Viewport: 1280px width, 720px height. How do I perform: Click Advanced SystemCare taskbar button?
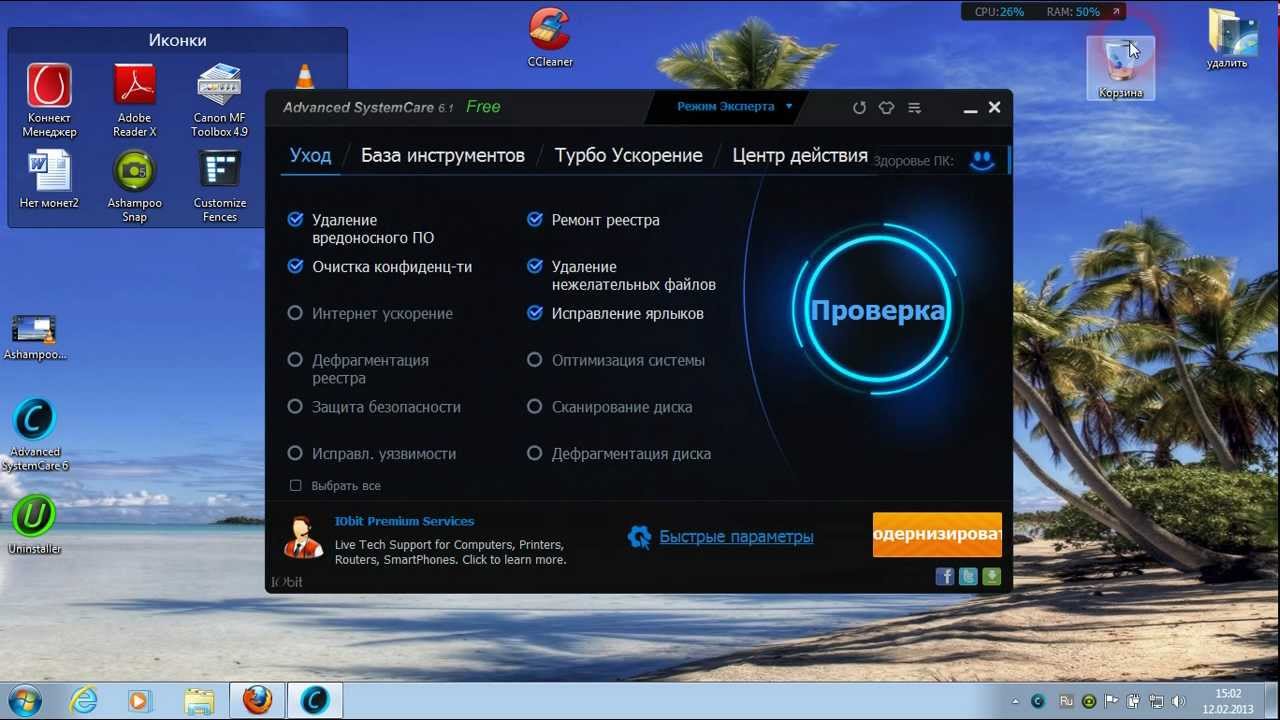click(315, 700)
